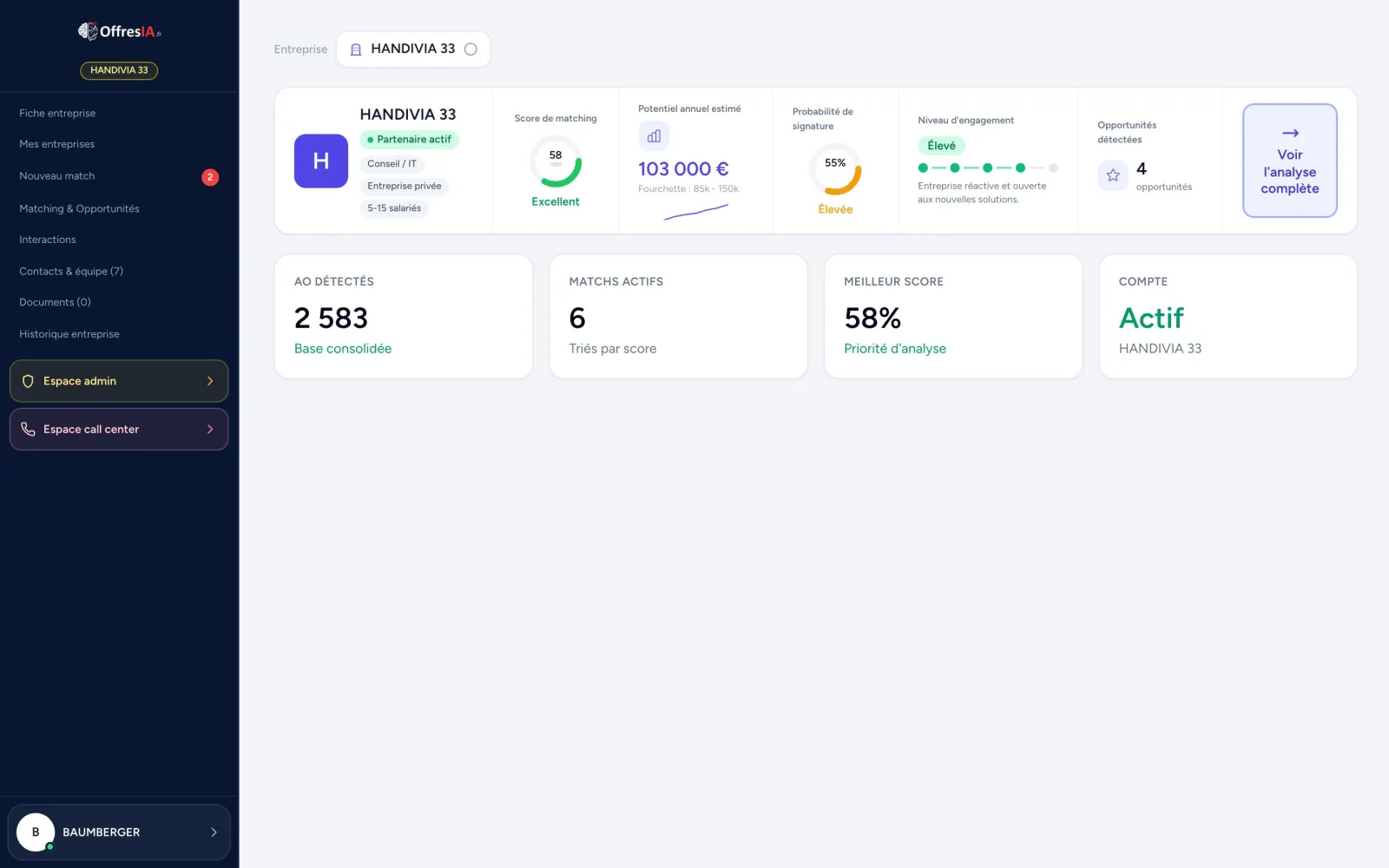Click the Triés par score text
1389x868 pixels.
click(613, 349)
